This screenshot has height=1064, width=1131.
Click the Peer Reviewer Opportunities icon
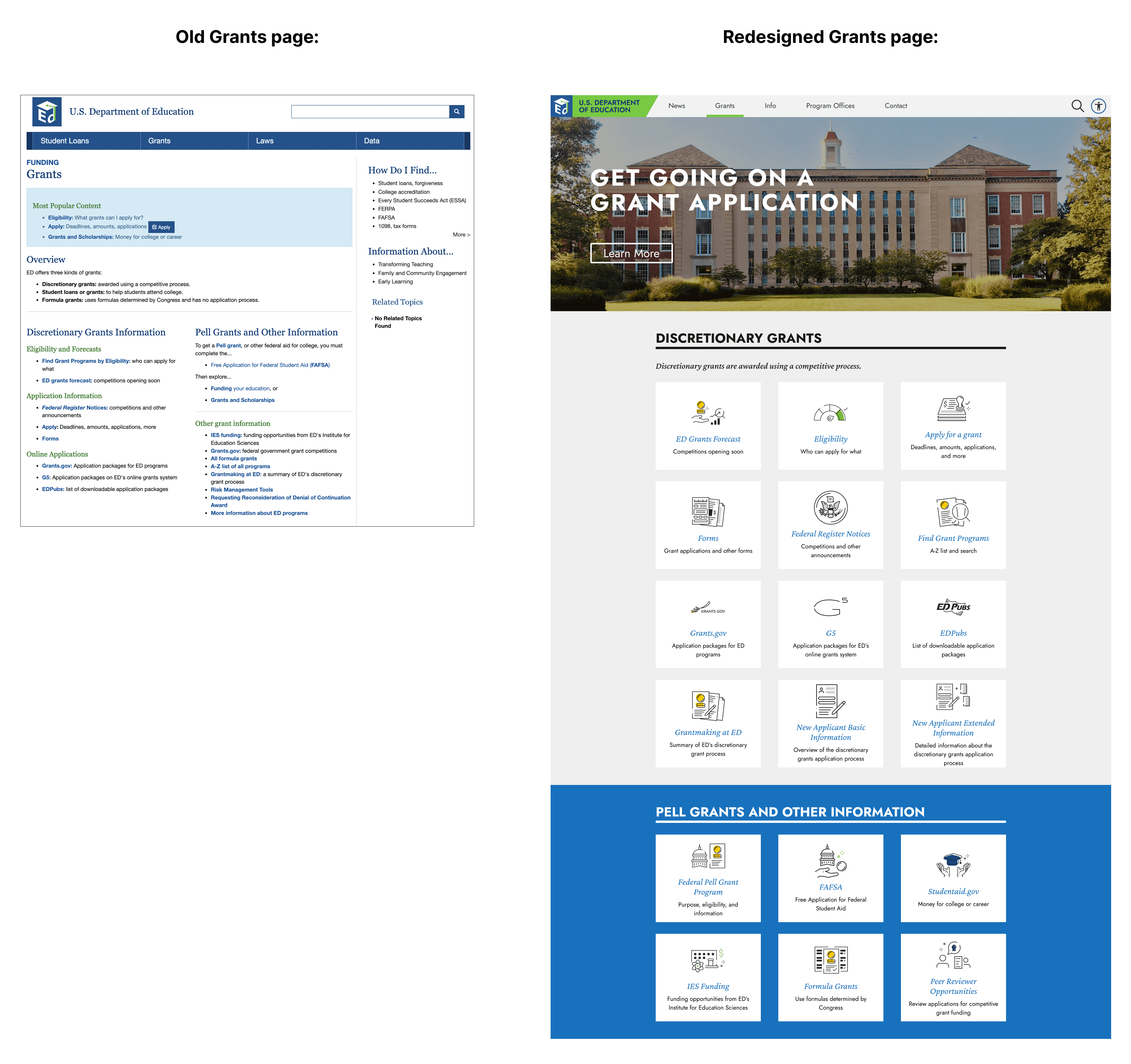[x=953, y=955]
